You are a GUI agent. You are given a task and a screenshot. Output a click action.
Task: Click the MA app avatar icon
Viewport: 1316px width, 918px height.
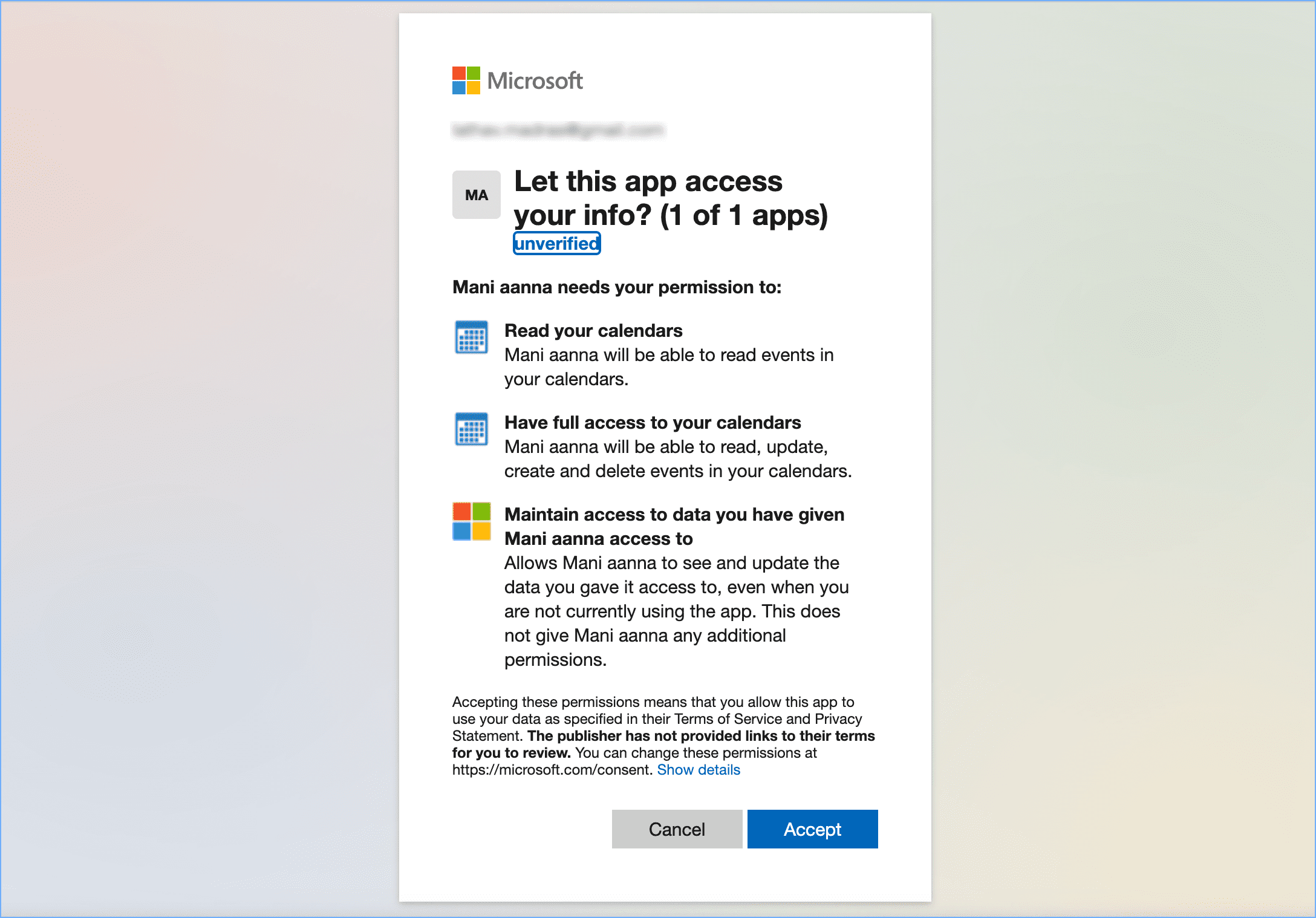(x=477, y=195)
